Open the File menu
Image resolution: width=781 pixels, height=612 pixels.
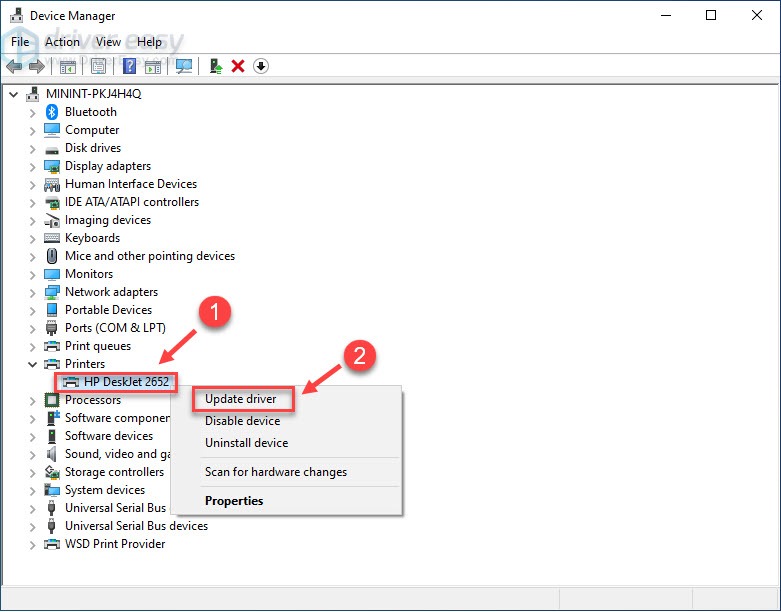click(20, 42)
